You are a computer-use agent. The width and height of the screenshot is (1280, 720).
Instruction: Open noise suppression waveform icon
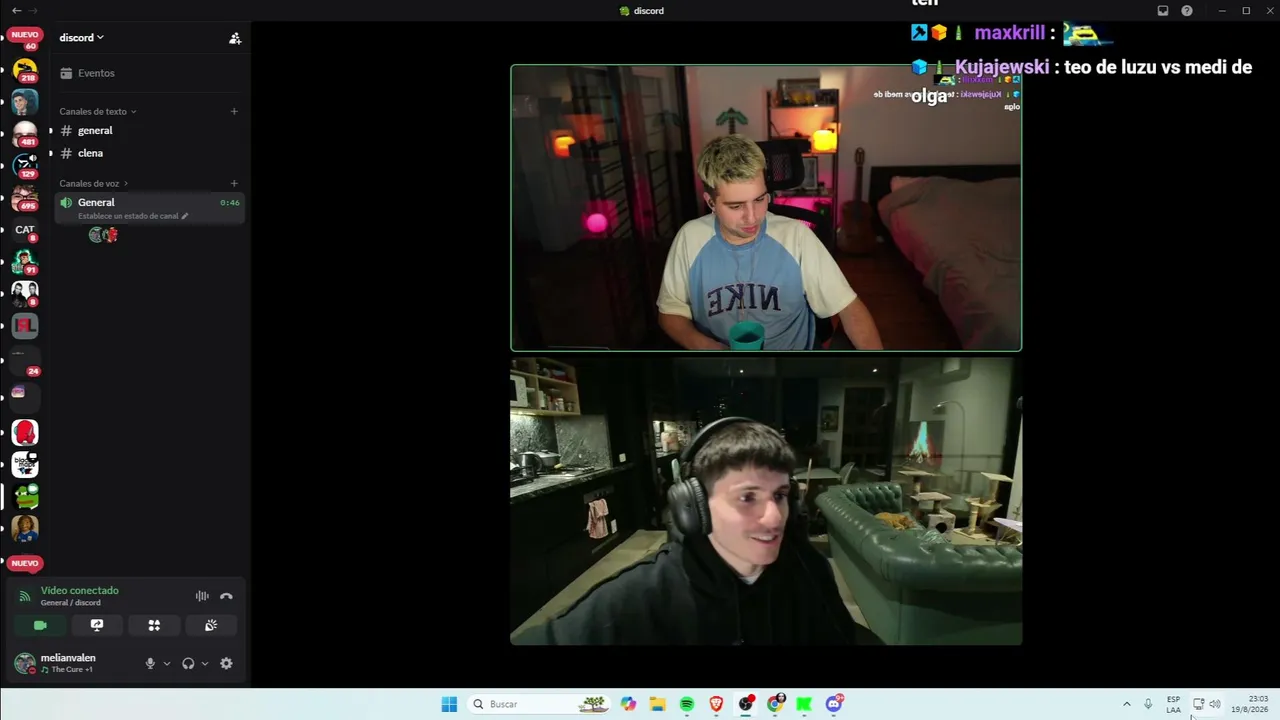tap(202, 596)
